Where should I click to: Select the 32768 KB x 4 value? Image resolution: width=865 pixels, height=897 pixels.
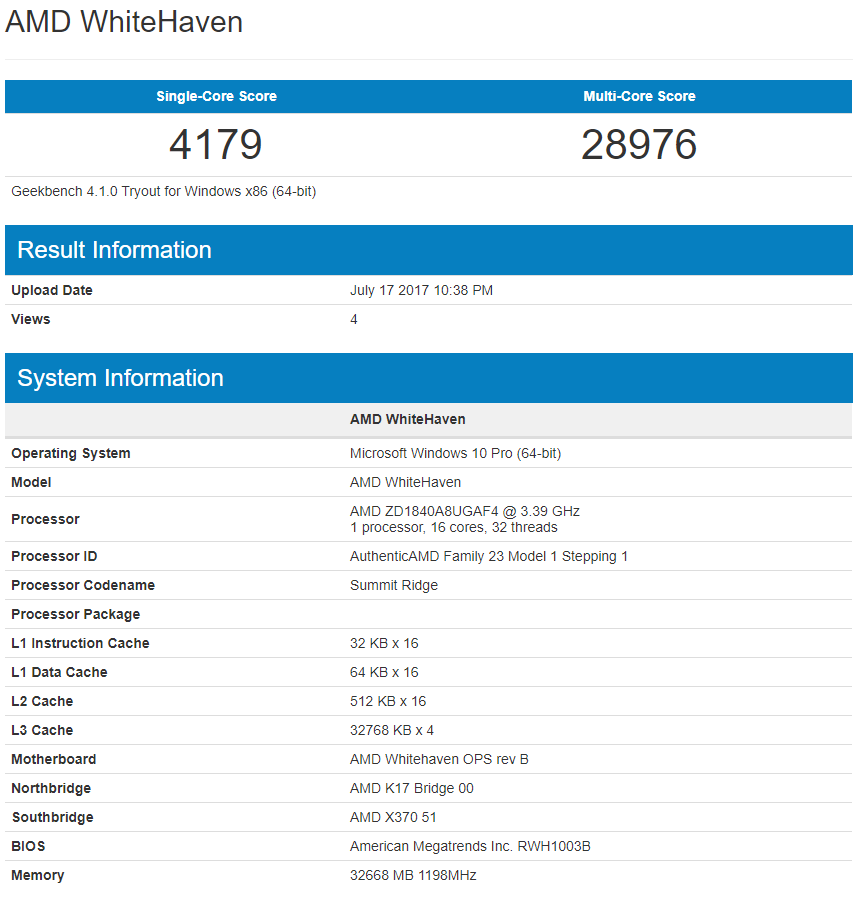pyautogui.click(x=392, y=730)
